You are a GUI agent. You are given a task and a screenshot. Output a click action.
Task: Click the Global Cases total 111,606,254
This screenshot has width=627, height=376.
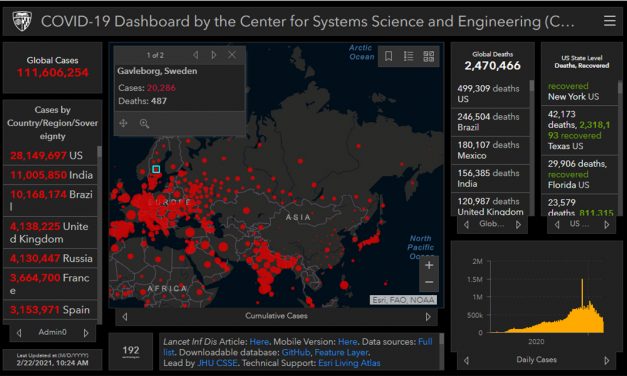coord(52,73)
